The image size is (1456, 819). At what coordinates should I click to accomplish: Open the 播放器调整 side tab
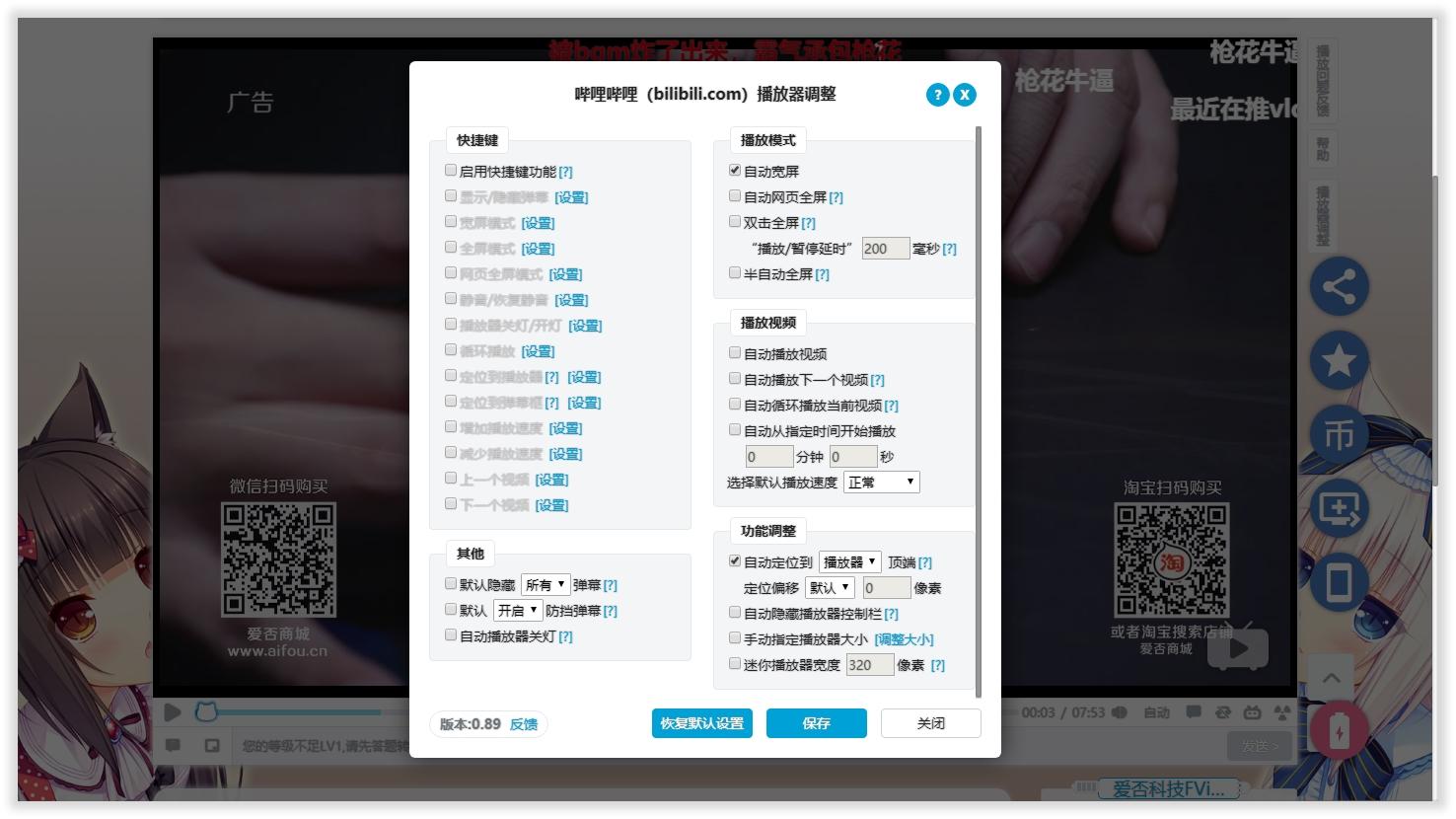click(x=1323, y=215)
